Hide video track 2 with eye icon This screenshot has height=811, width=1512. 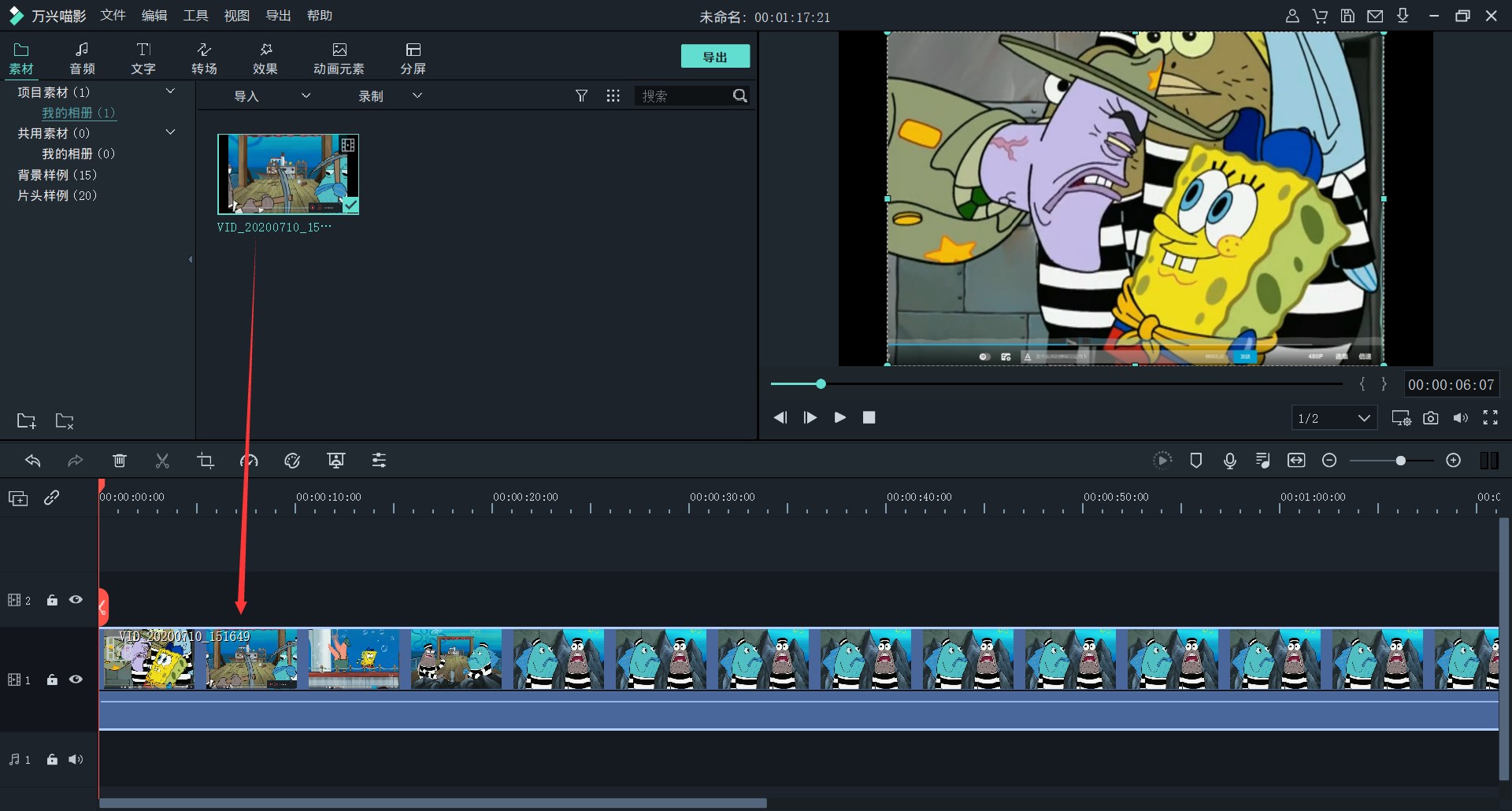pyautogui.click(x=76, y=600)
